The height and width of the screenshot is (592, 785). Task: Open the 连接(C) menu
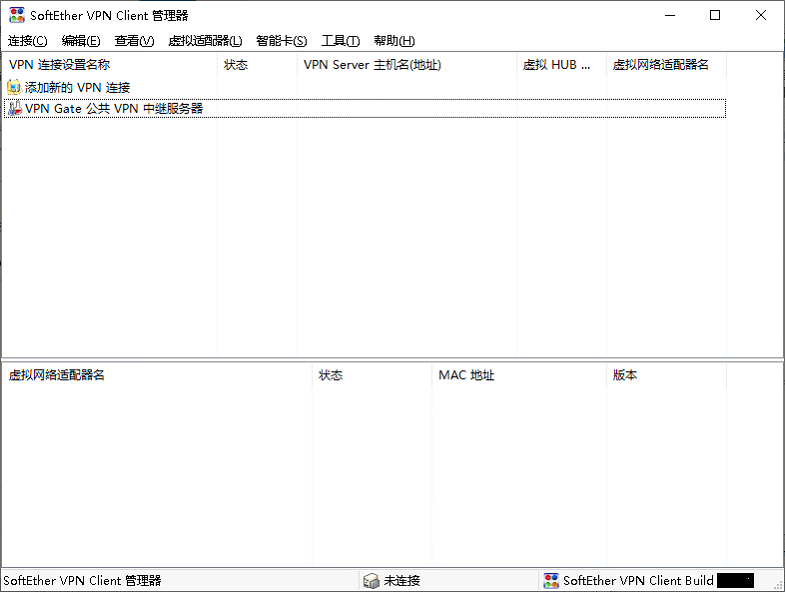pos(28,41)
